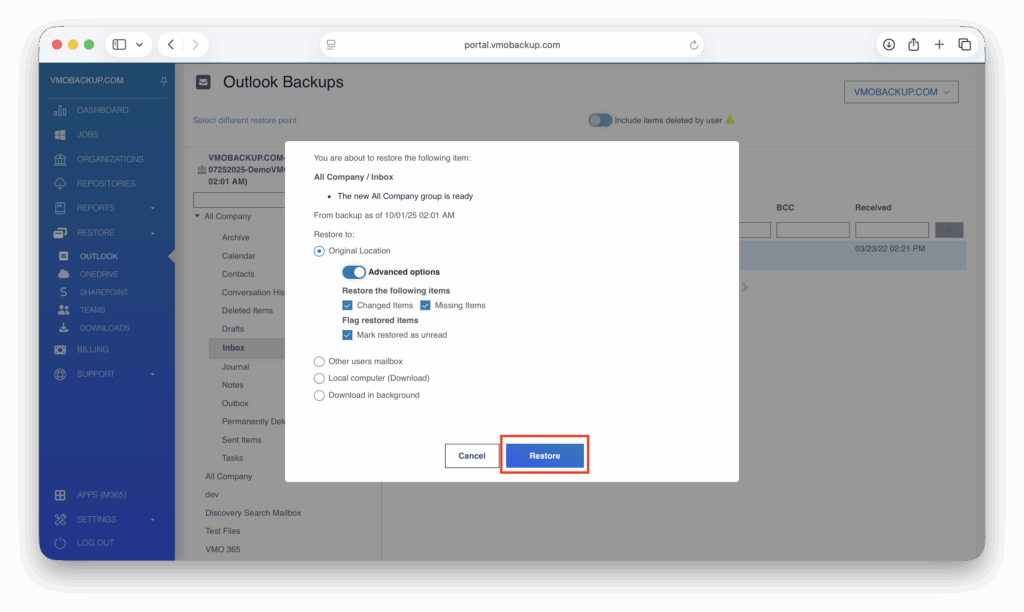The height and width of the screenshot is (612, 1024).
Task: Cancel the restore dialog
Action: (x=471, y=456)
